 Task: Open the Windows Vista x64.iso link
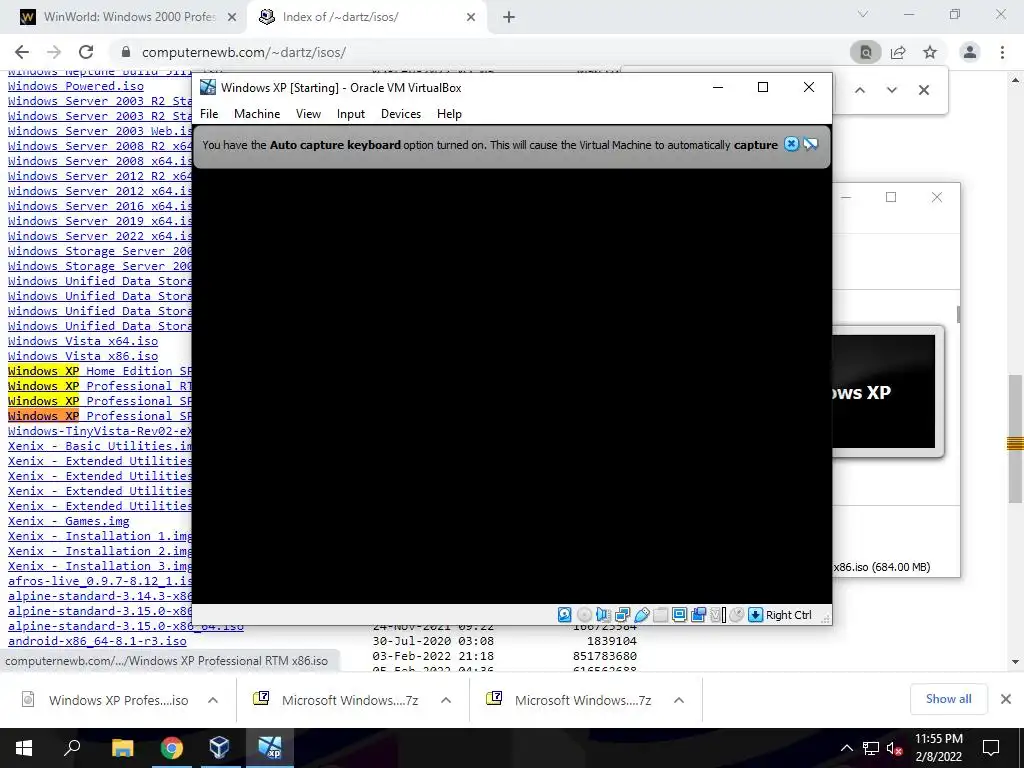tap(83, 341)
